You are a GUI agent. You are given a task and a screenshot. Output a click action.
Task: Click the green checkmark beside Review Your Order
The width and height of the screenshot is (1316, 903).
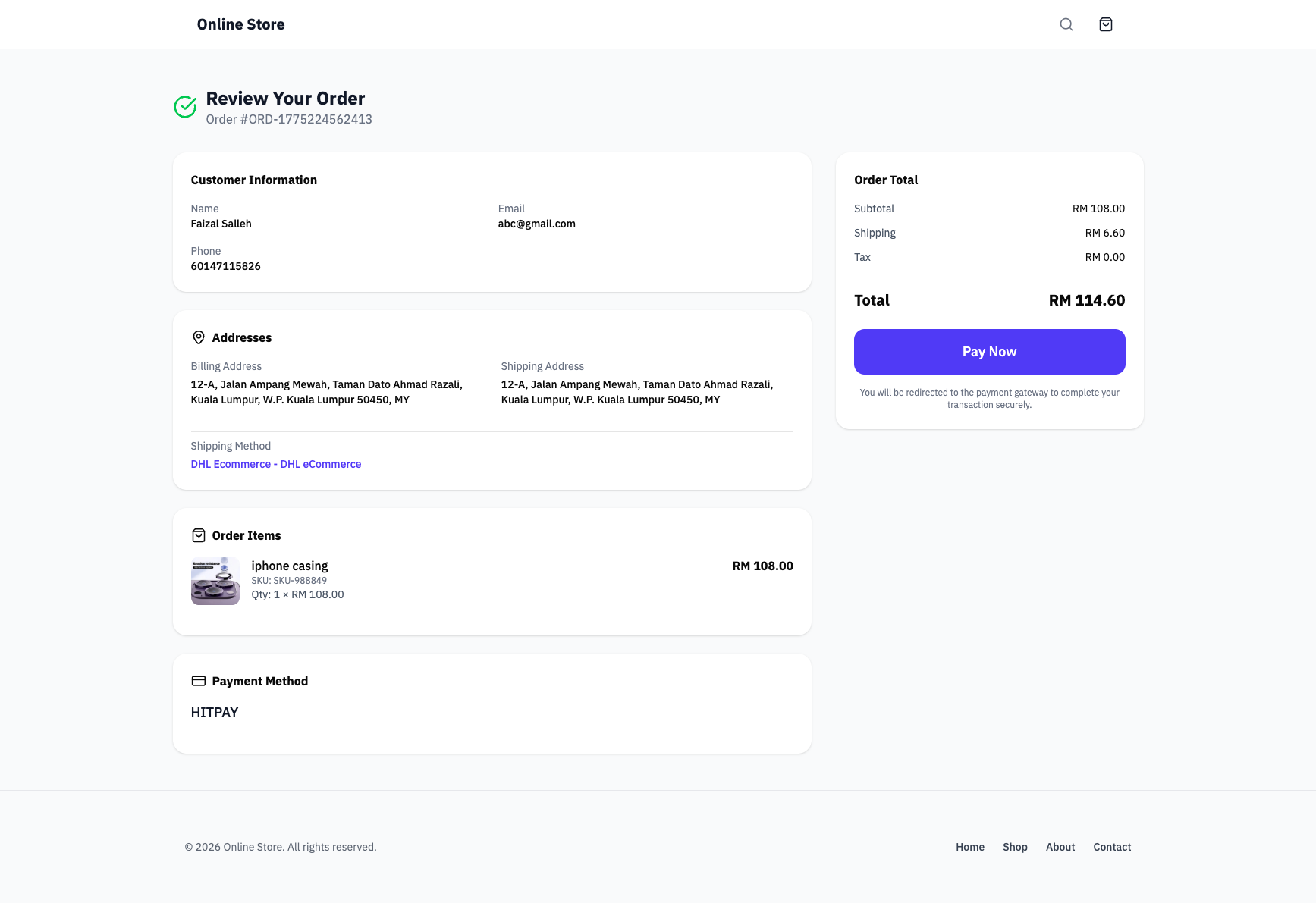[185, 107]
